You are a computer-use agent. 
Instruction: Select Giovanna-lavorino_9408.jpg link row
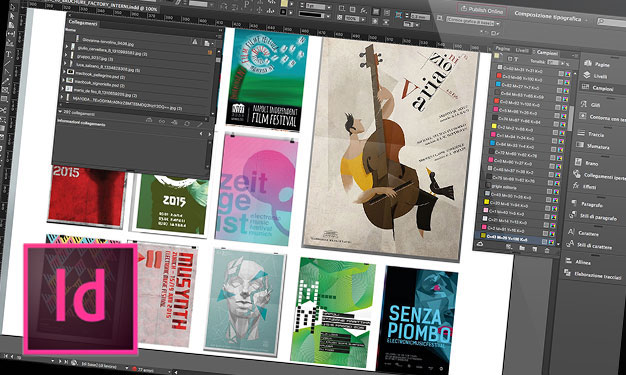[x=108, y=41]
